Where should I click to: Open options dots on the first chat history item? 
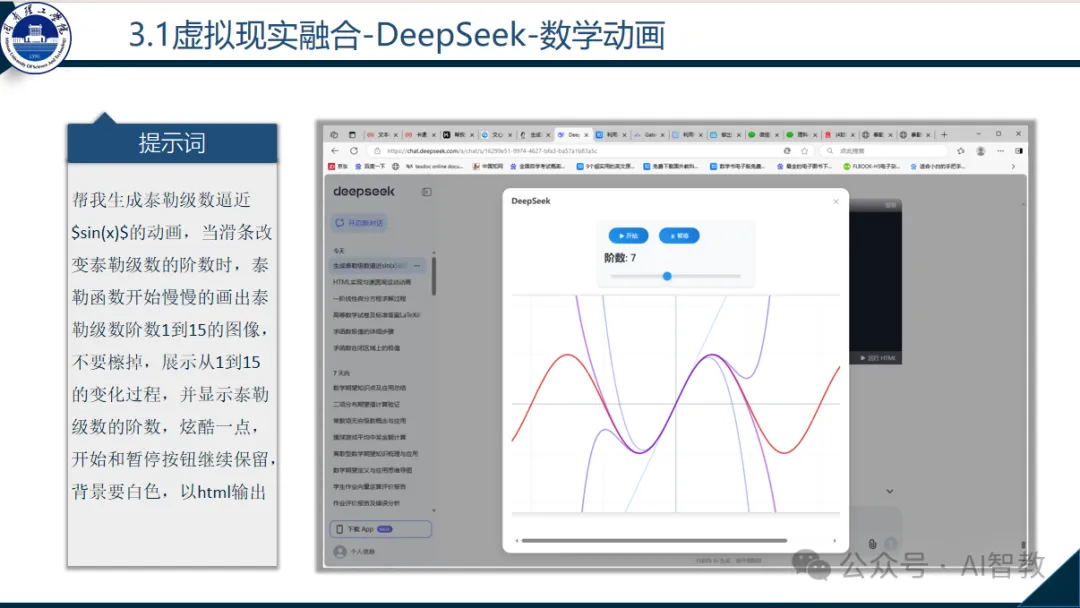click(417, 266)
